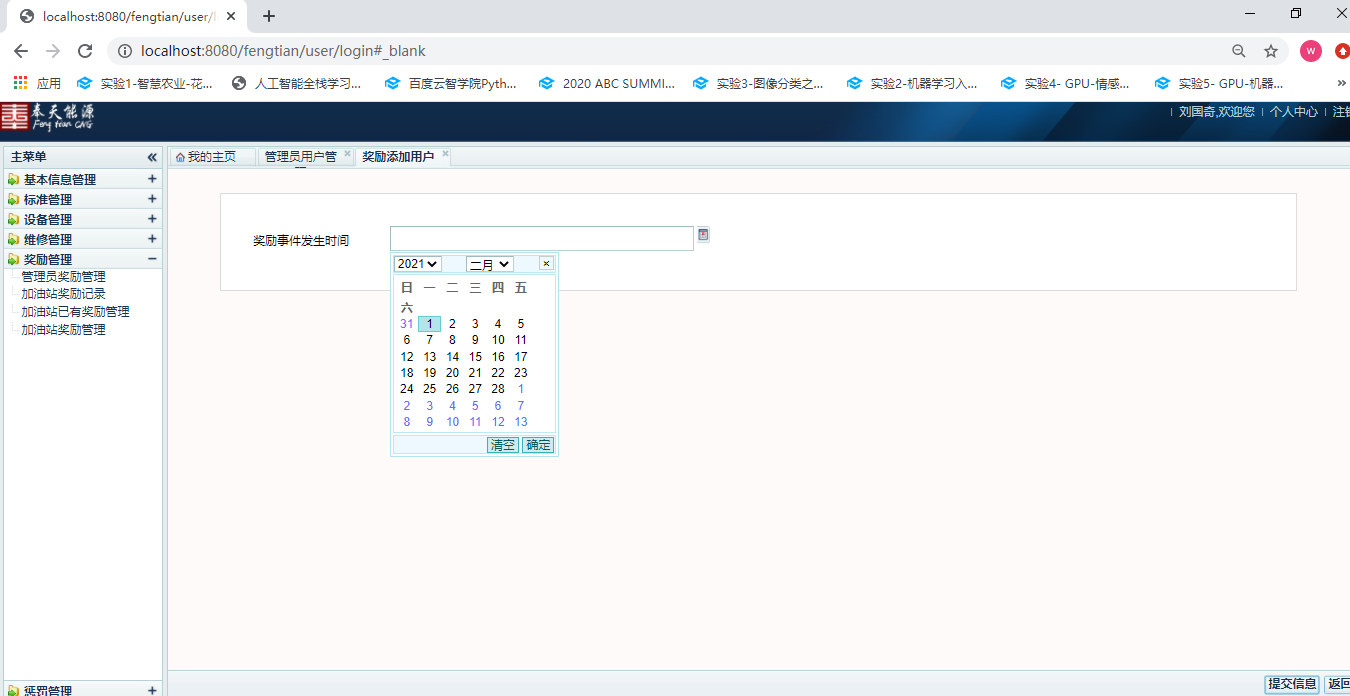Viewport: 1350px width, 696px height.
Task: Reload the page with refresh icon
Action: [85, 51]
